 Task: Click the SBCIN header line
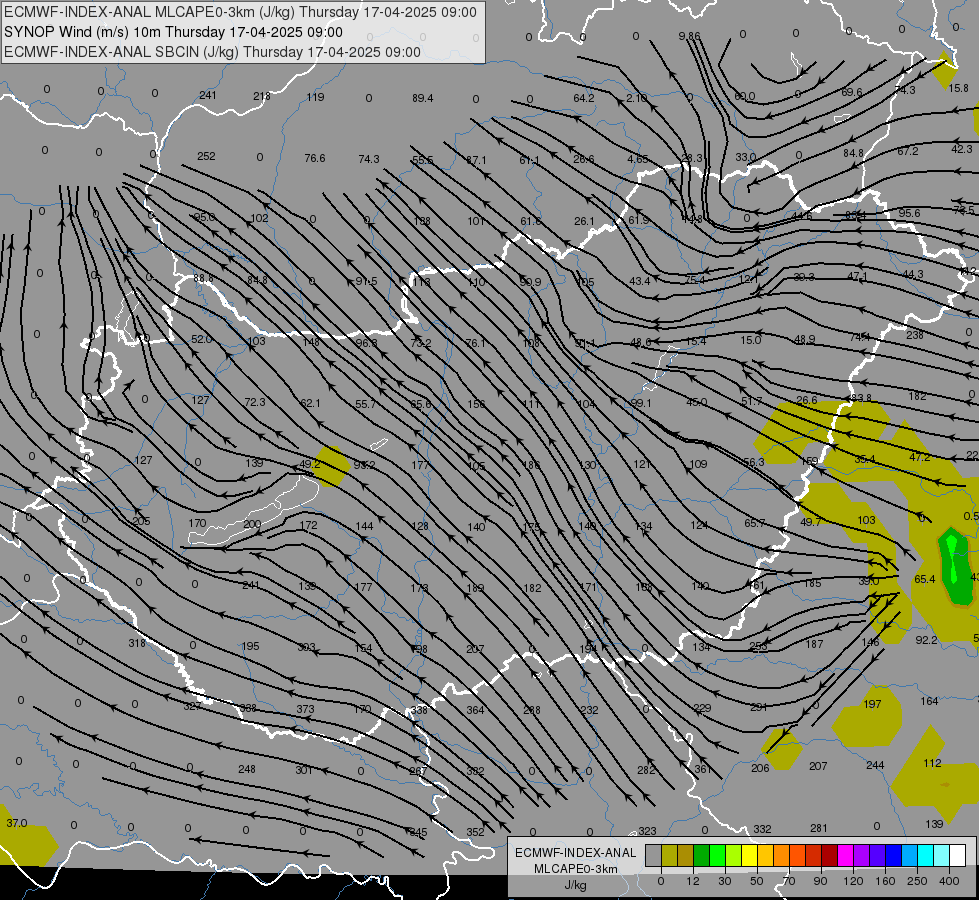212,52
